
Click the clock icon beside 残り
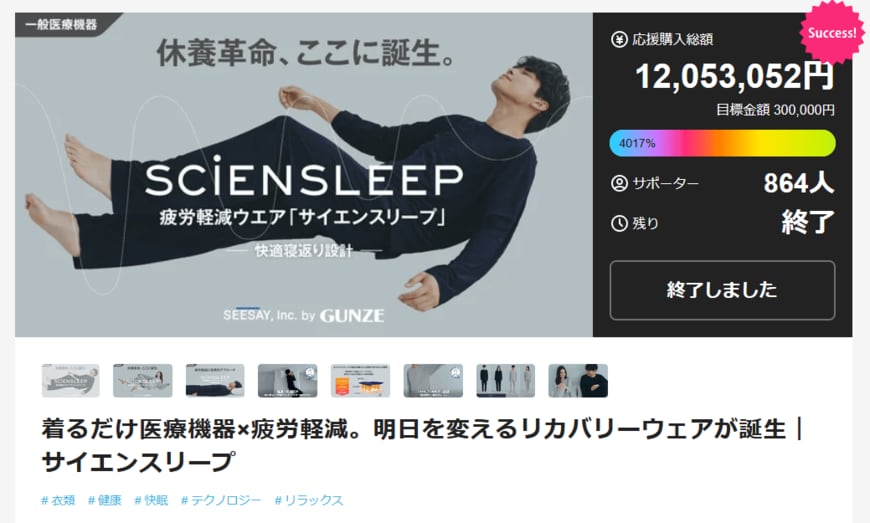(x=619, y=224)
